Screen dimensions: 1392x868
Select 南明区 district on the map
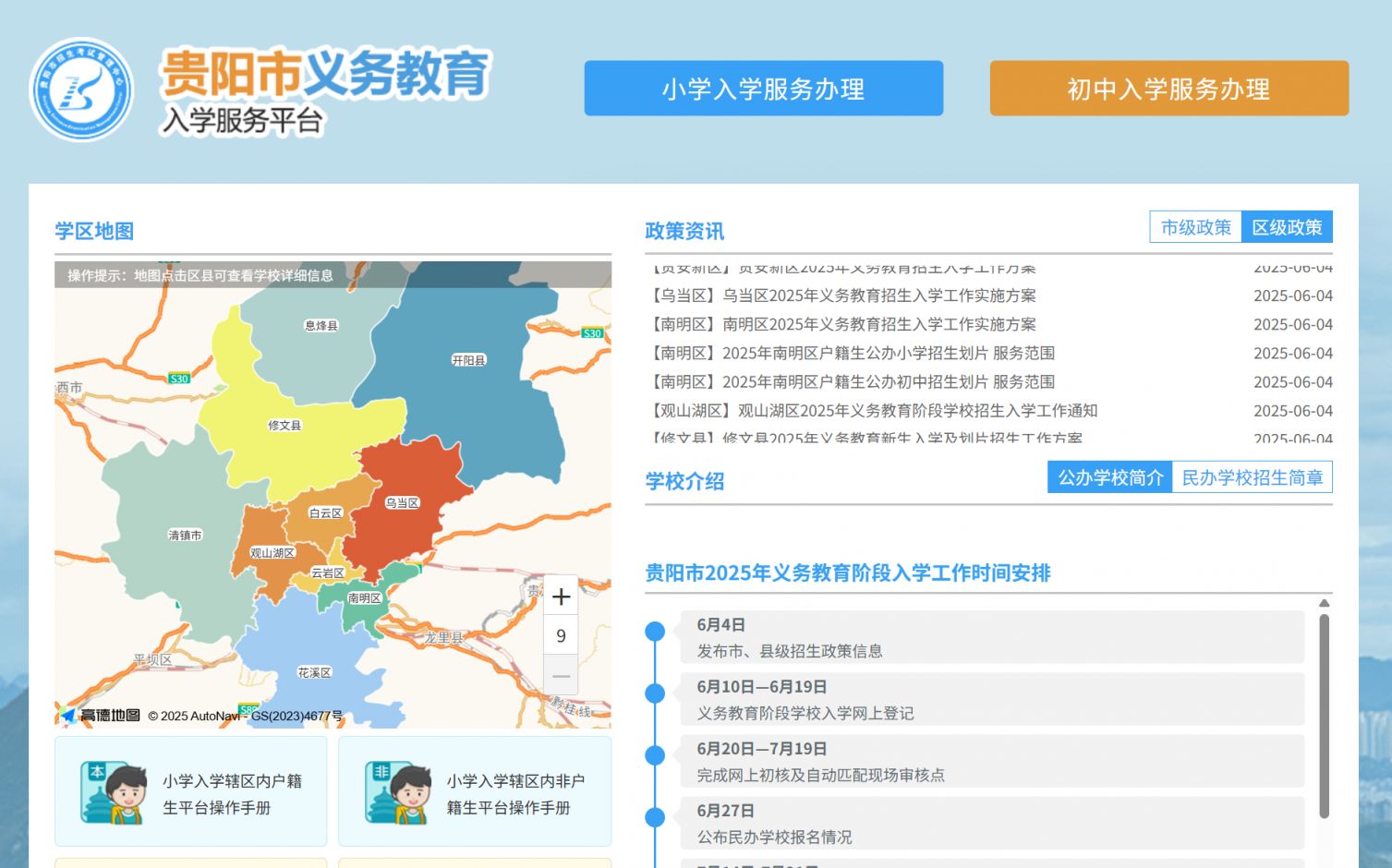365,598
